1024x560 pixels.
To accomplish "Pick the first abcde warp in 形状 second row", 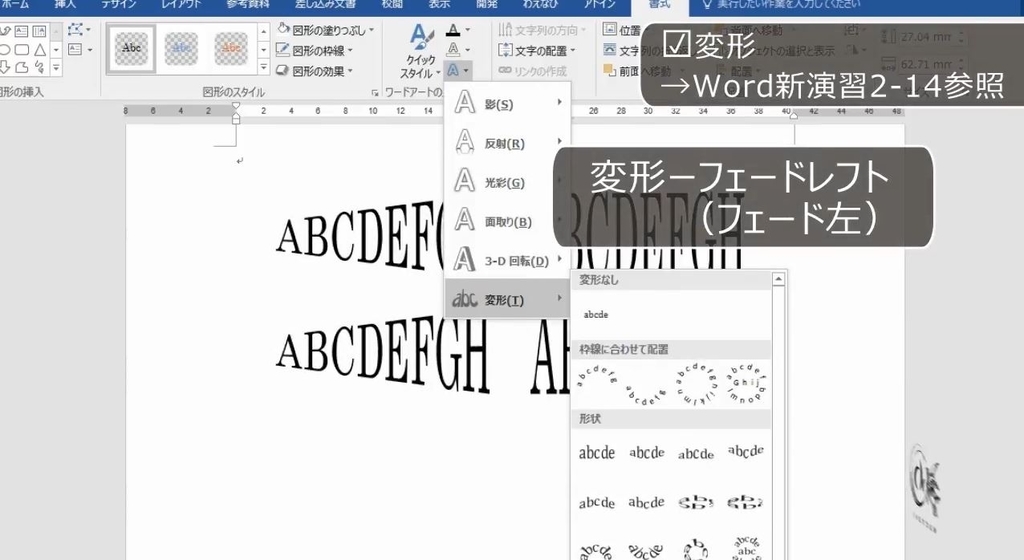I will pyautogui.click(x=596, y=503).
